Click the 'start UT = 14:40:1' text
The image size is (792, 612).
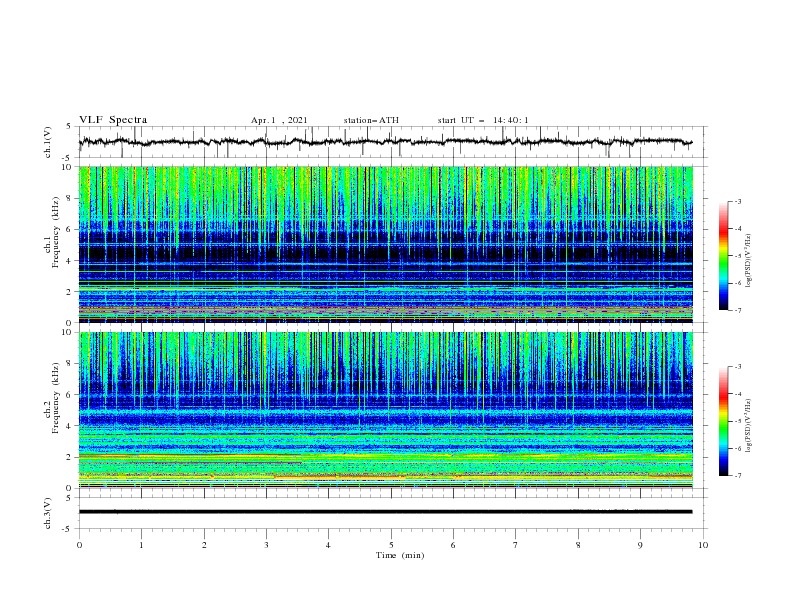483,120
